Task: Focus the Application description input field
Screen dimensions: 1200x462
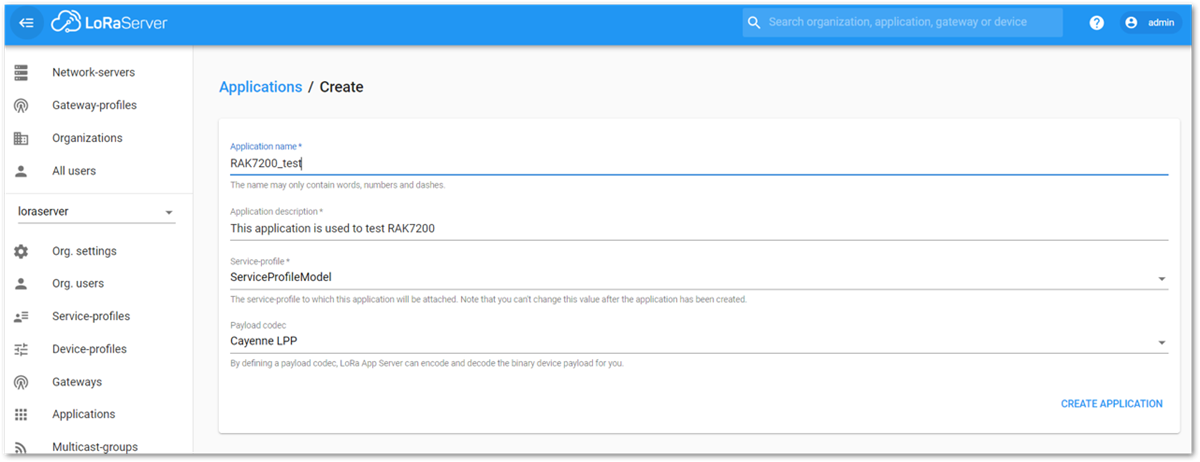Action: 699,228
